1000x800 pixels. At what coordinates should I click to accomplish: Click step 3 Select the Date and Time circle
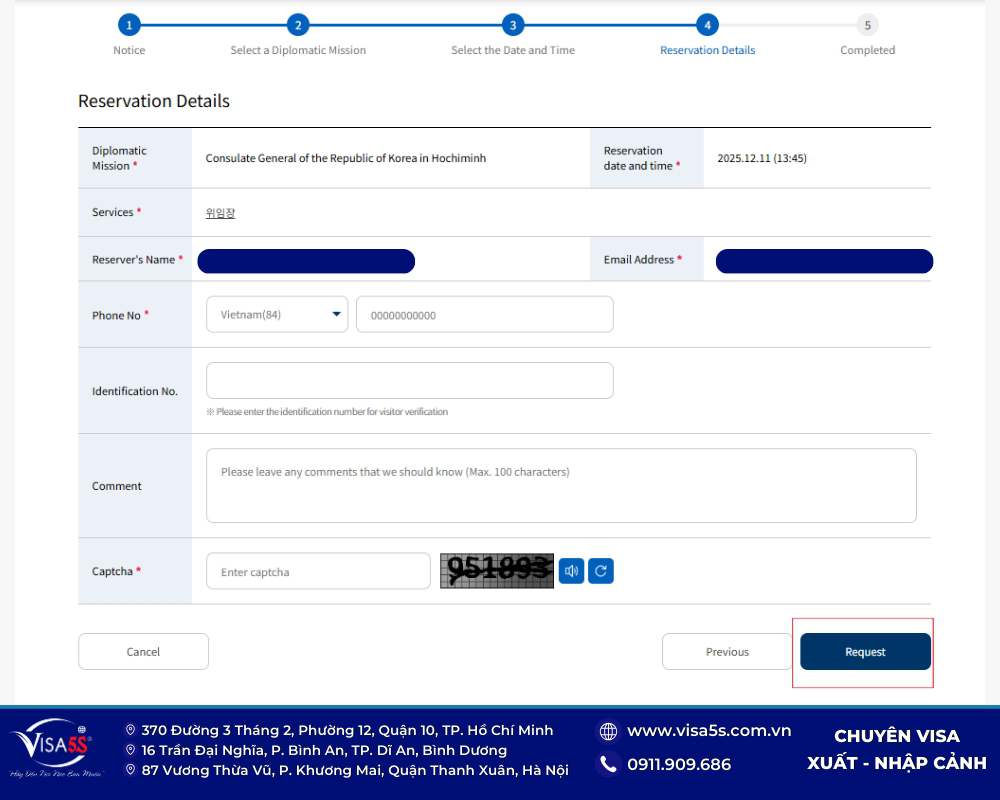[513, 25]
